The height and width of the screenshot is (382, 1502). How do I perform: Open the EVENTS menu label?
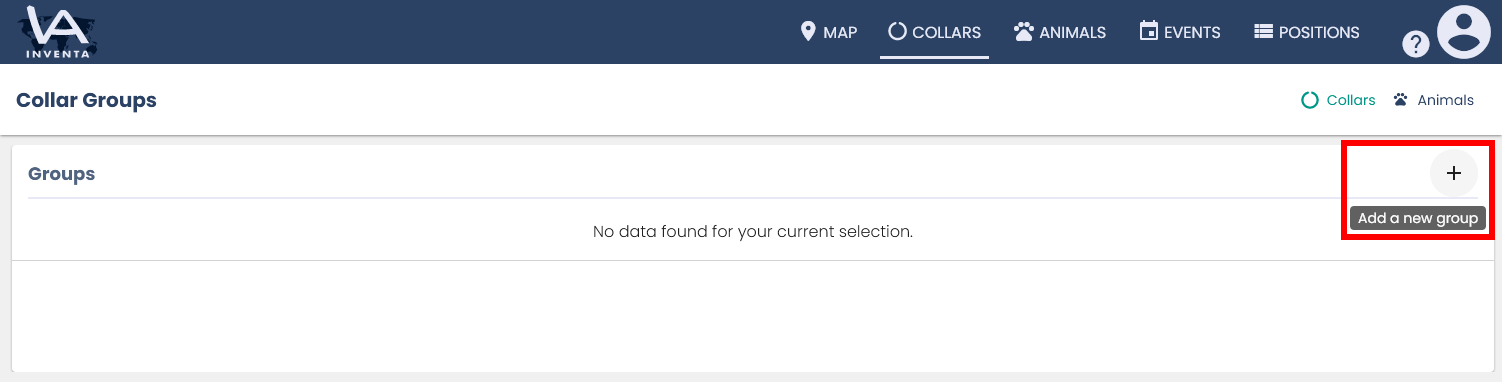(1192, 32)
